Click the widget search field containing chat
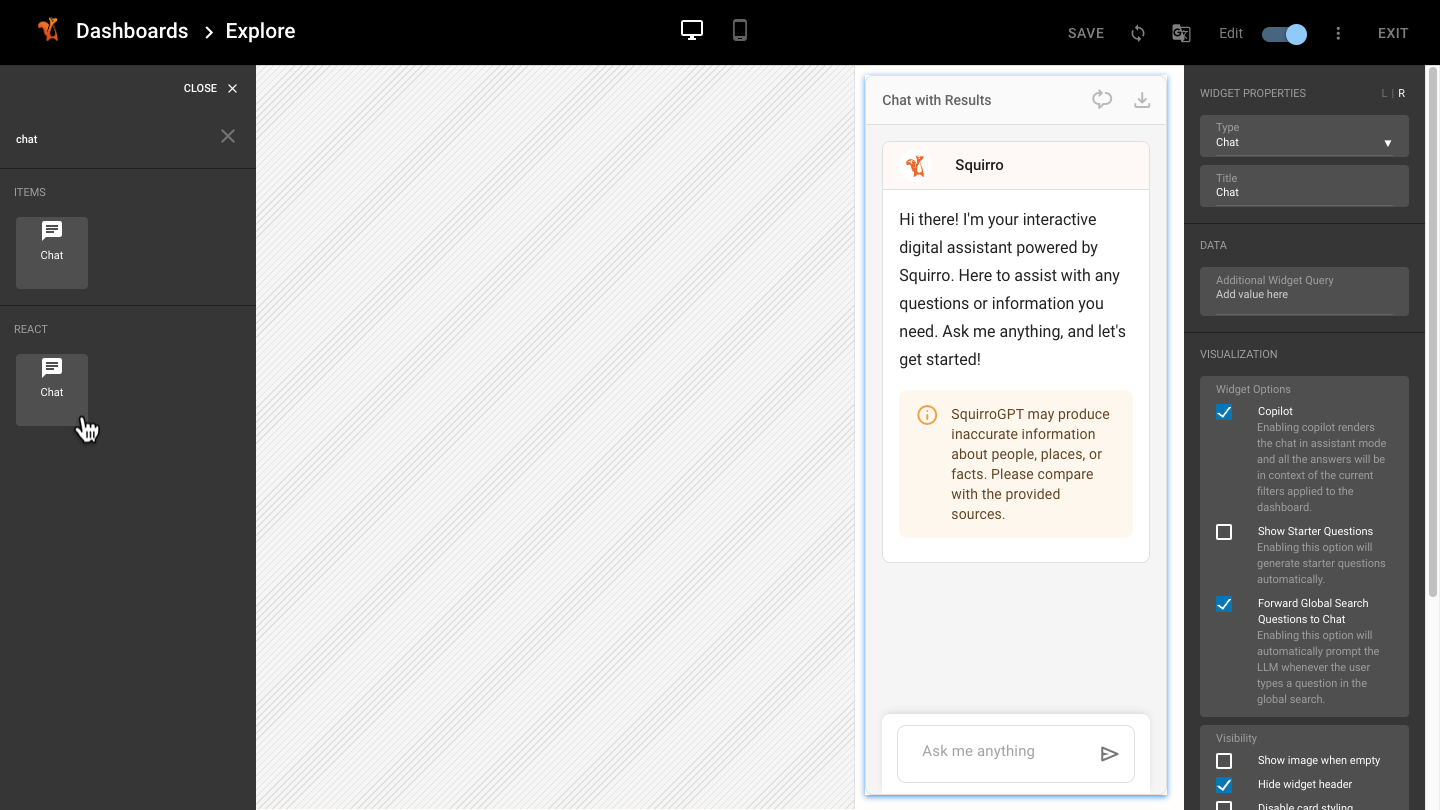 (112, 139)
